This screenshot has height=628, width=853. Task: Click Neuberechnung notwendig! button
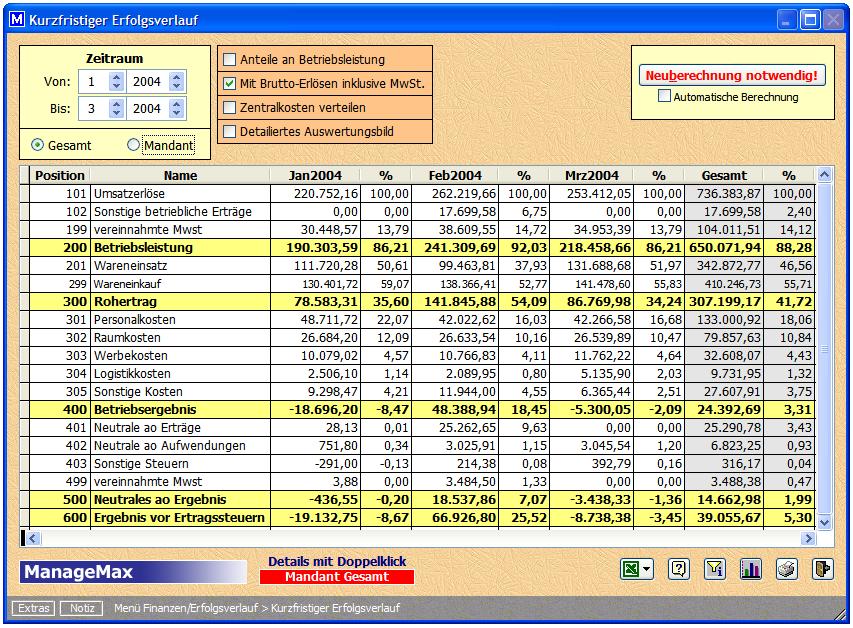click(732, 76)
